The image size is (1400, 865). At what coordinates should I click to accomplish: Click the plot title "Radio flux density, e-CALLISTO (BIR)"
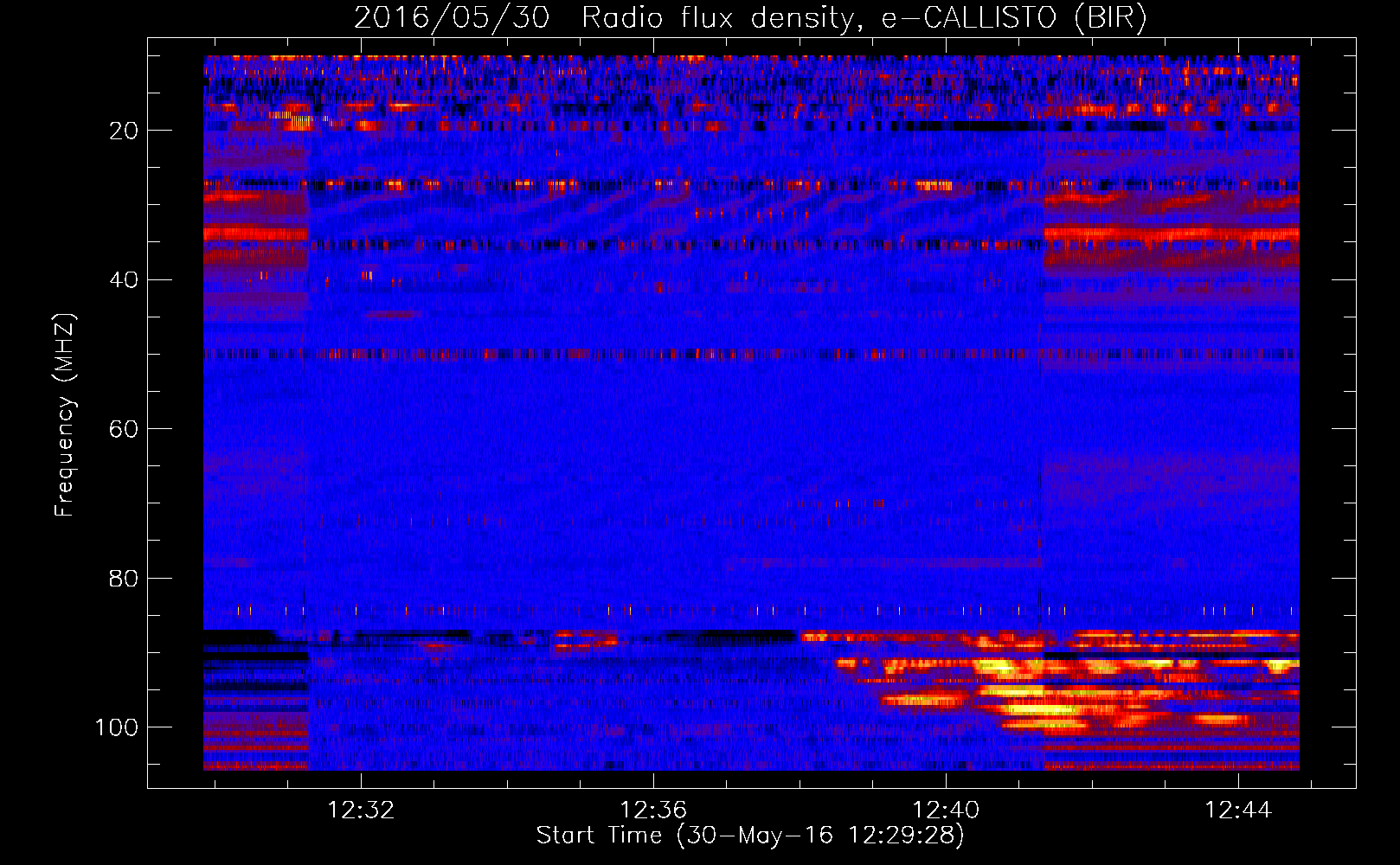click(864, 17)
